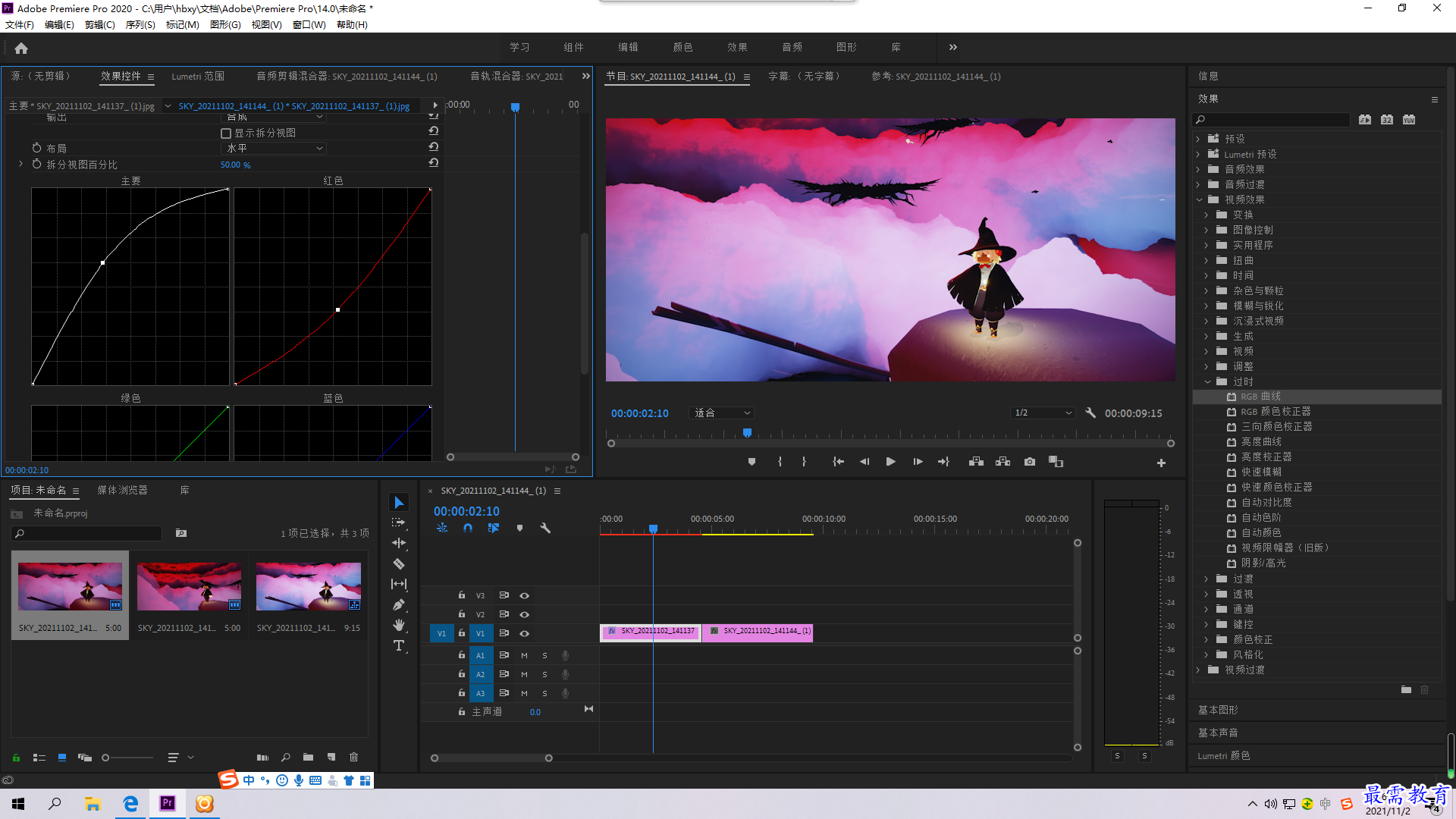
Task: Step back one frame
Action: click(864, 462)
